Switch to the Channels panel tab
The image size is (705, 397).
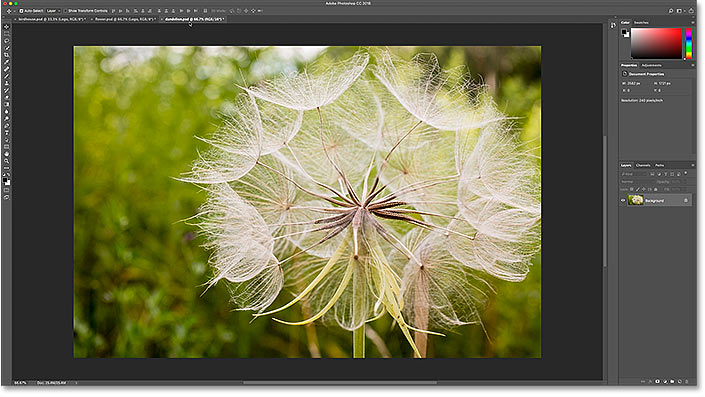point(643,165)
